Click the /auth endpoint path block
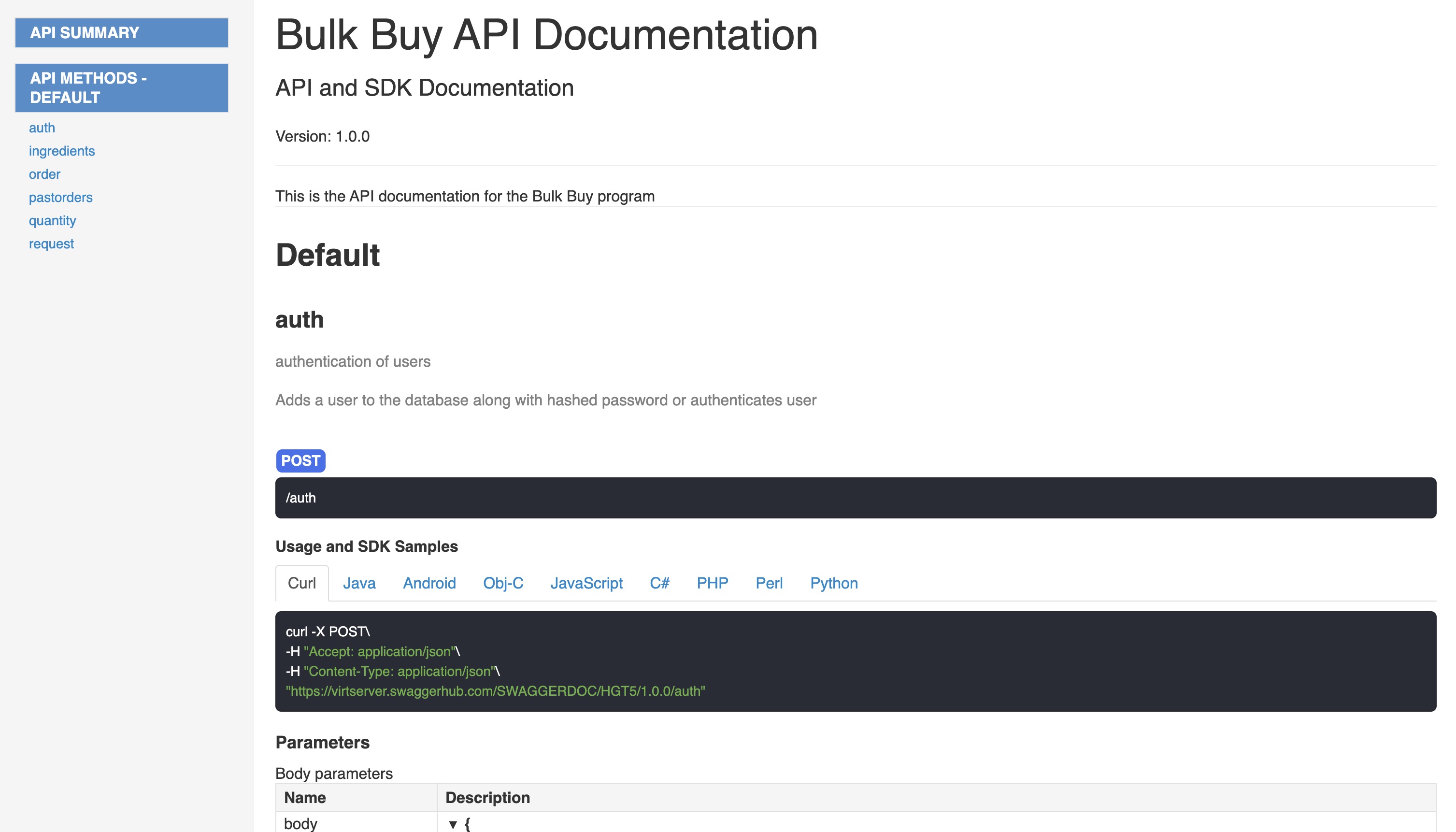 [x=855, y=498]
